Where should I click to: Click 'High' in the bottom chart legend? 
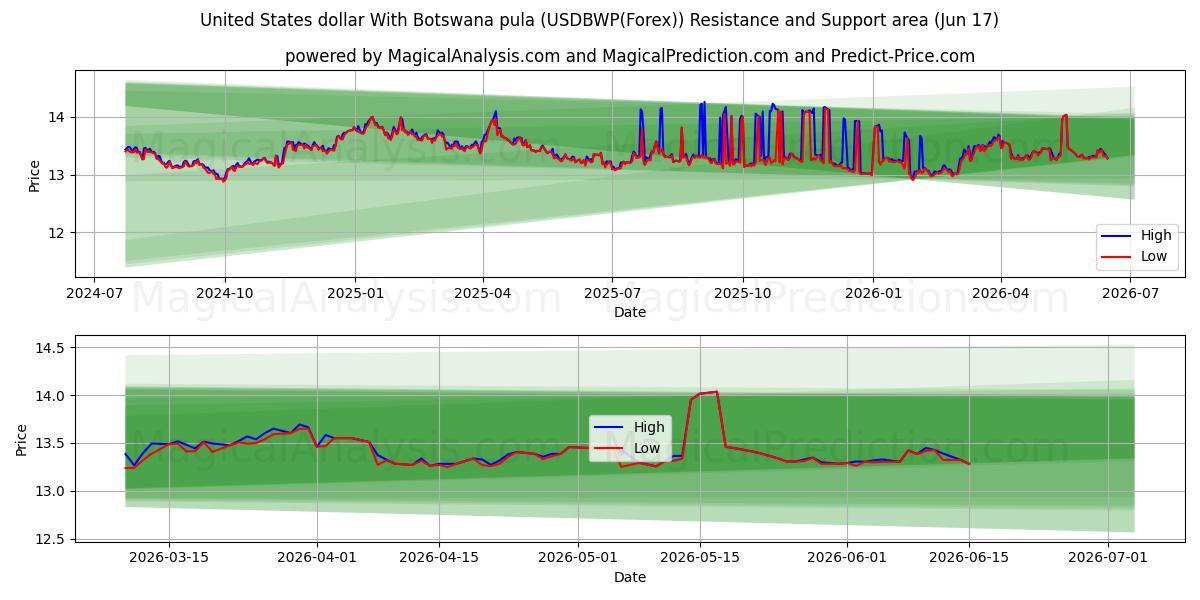tap(649, 427)
